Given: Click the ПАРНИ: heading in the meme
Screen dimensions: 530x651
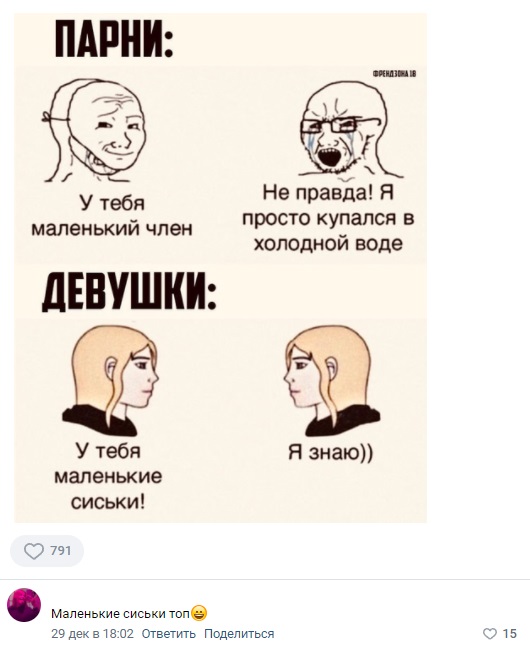Looking at the screenshot, I should pyautogui.click(x=114, y=40).
